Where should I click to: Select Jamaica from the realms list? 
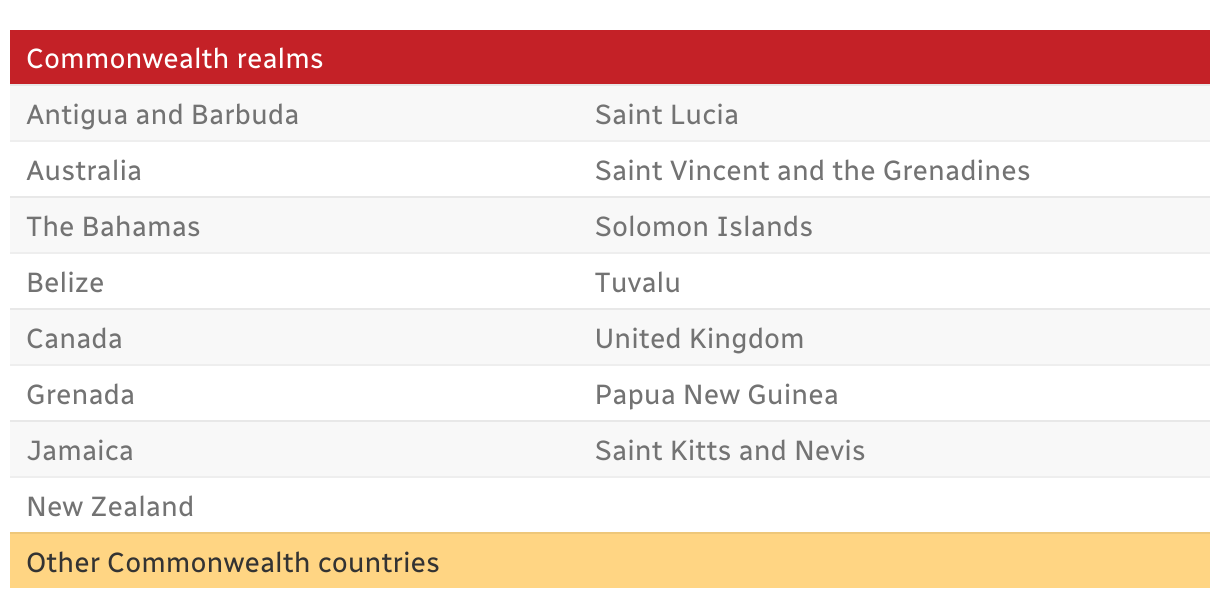(80, 451)
